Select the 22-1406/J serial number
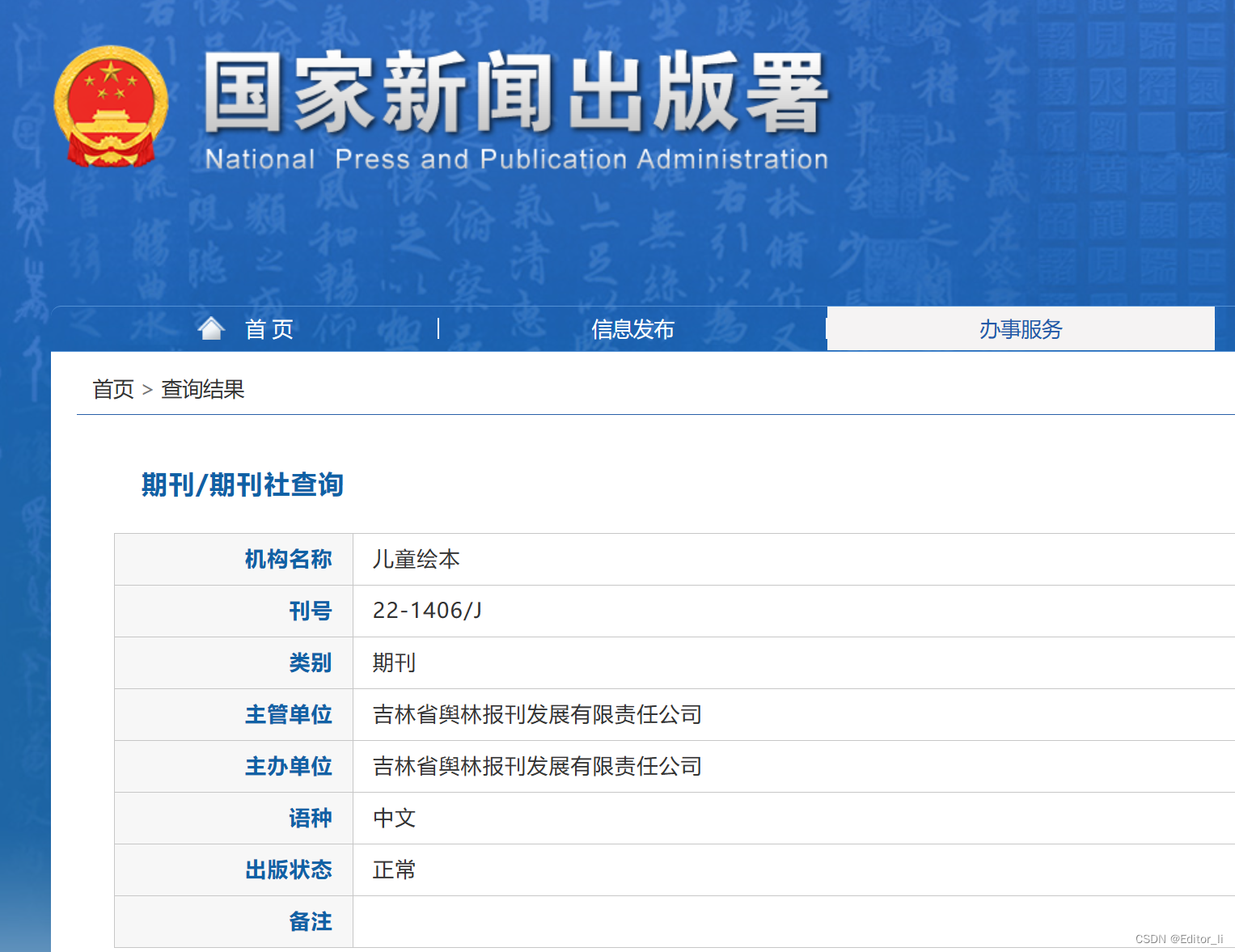Image resolution: width=1235 pixels, height=952 pixels. [x=427, y=611]
